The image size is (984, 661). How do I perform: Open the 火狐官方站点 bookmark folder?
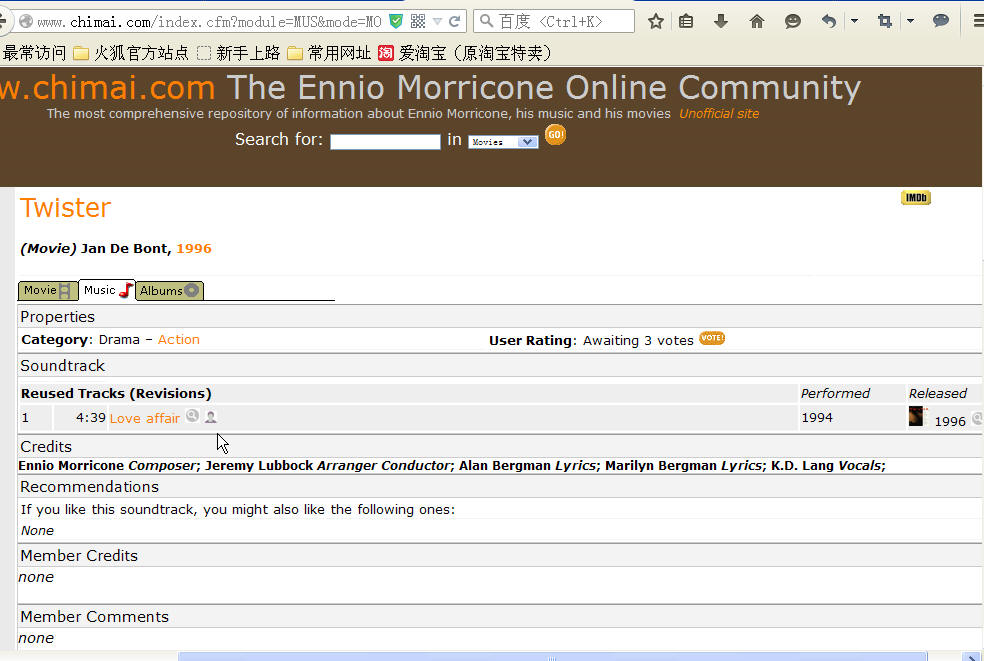[x=131, y=53]
